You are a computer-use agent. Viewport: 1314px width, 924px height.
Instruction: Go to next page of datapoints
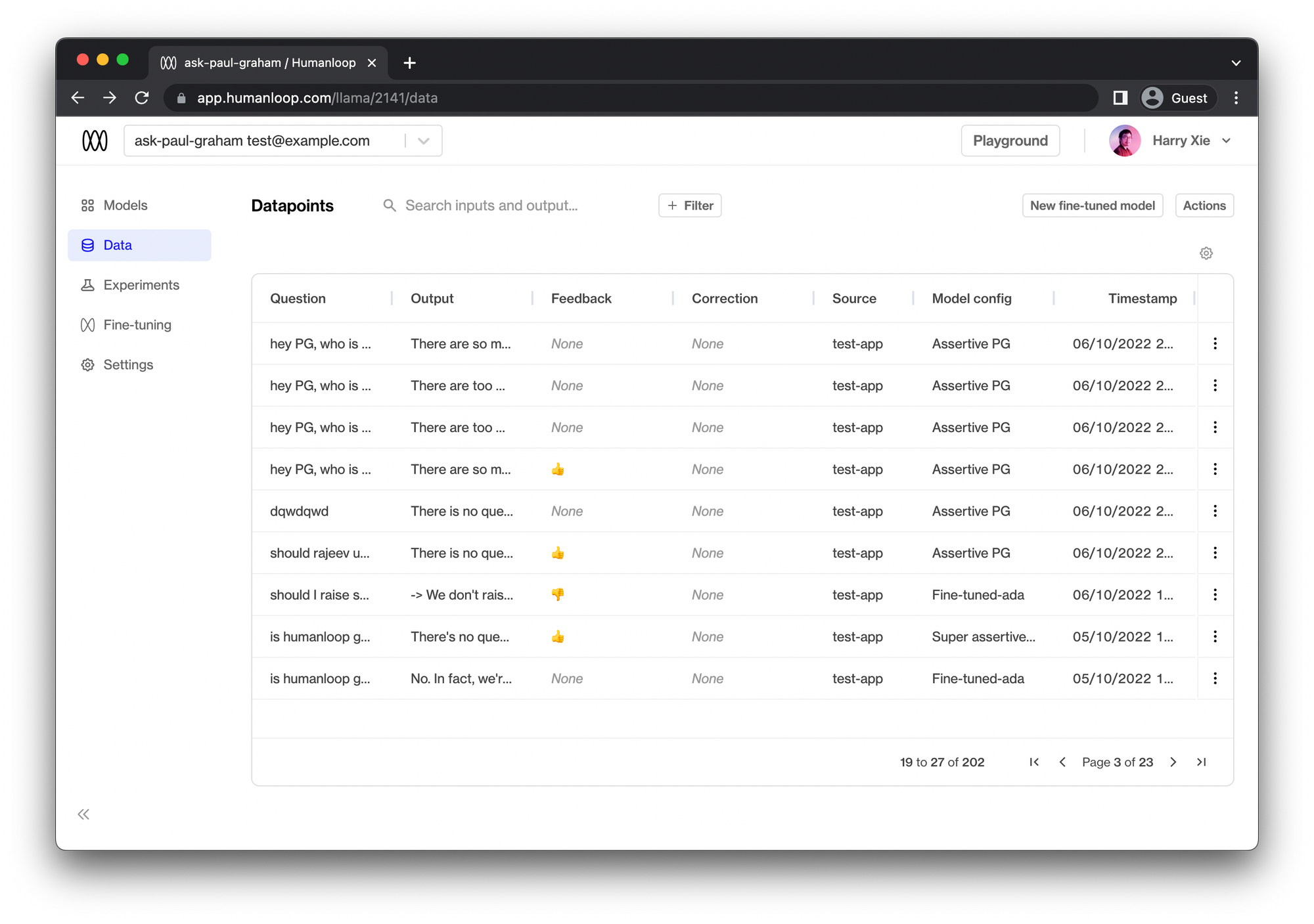tap(1173, 762)
